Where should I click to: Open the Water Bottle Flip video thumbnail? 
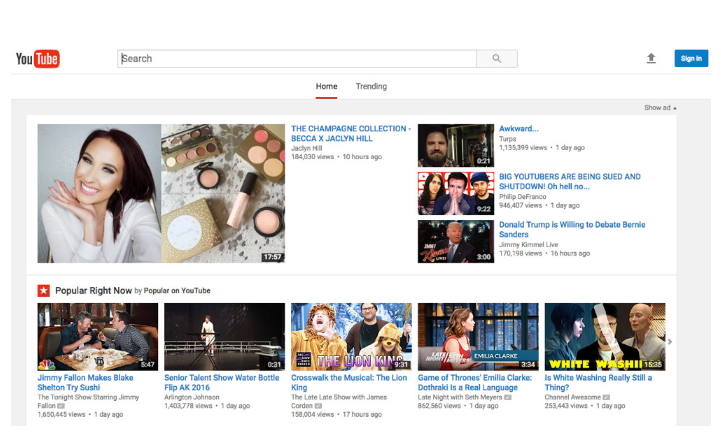click(224, 337)
